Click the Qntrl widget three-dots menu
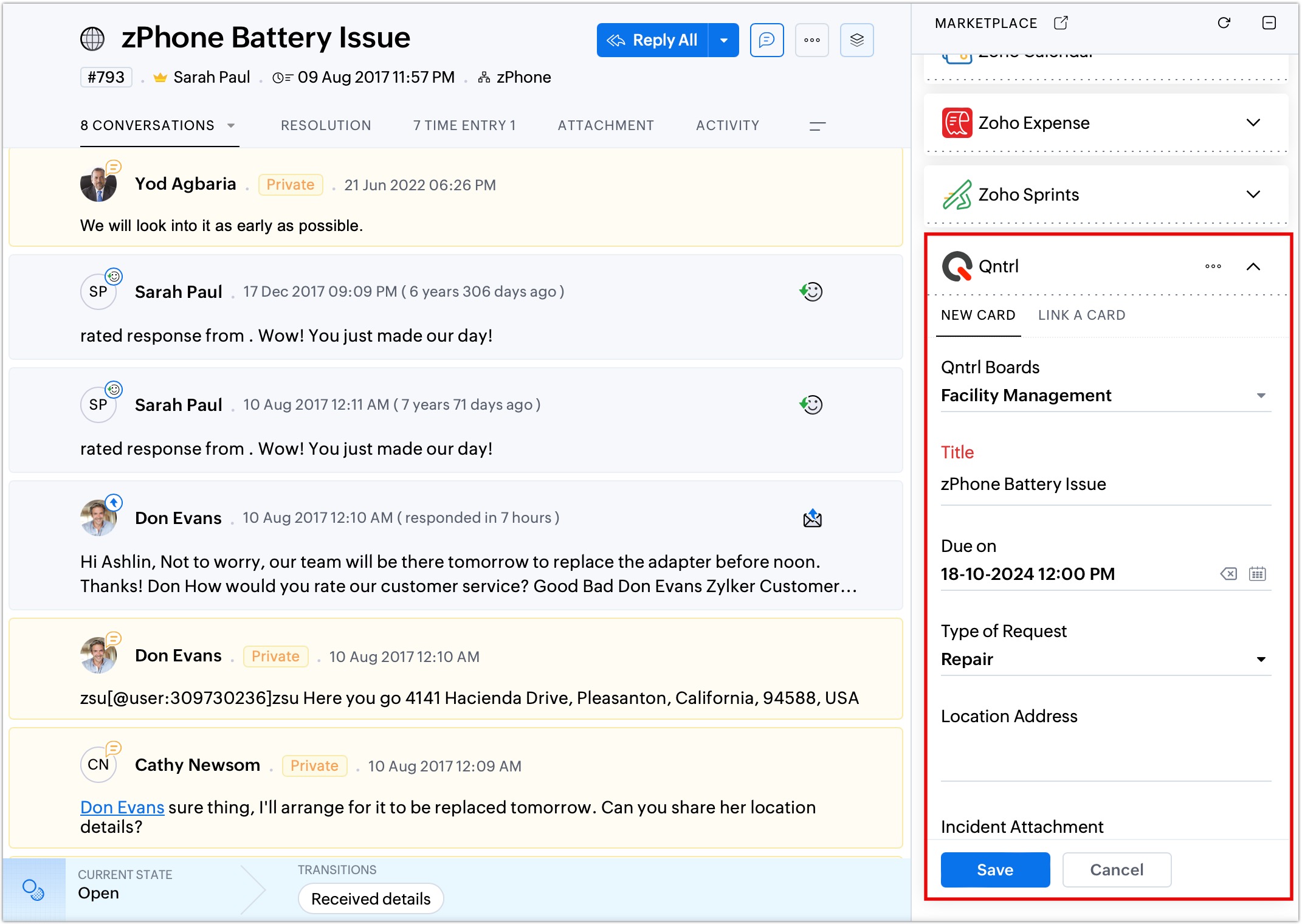Viewport: 1302px width, 924px height. point(1213,266)
